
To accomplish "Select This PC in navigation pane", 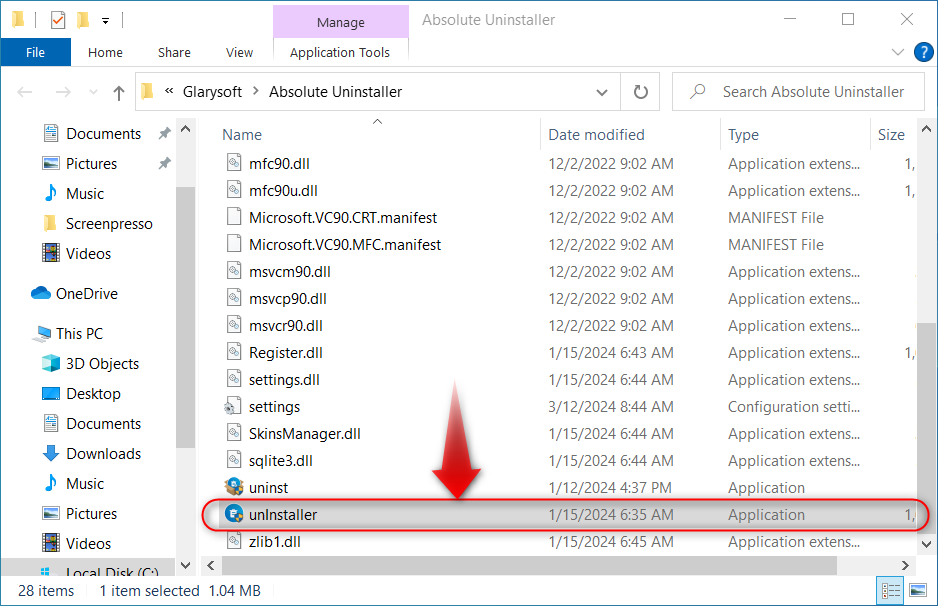I will pos(79,334).
